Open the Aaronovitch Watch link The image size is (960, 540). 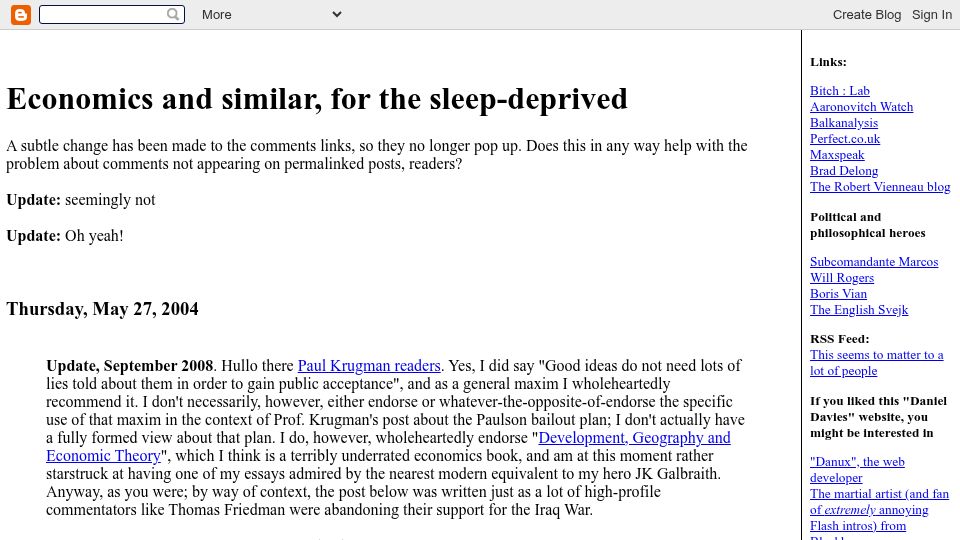pyautogui.click(x=861, y=107)
